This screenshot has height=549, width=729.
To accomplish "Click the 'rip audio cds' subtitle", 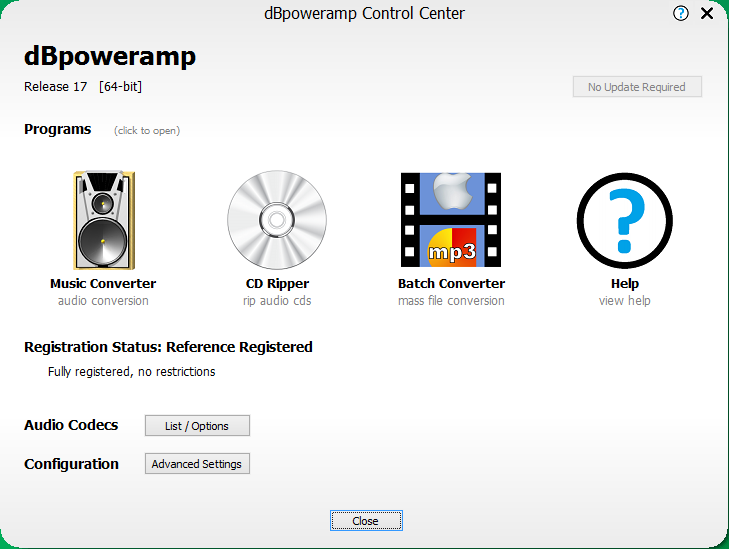I will pos(277,301).
